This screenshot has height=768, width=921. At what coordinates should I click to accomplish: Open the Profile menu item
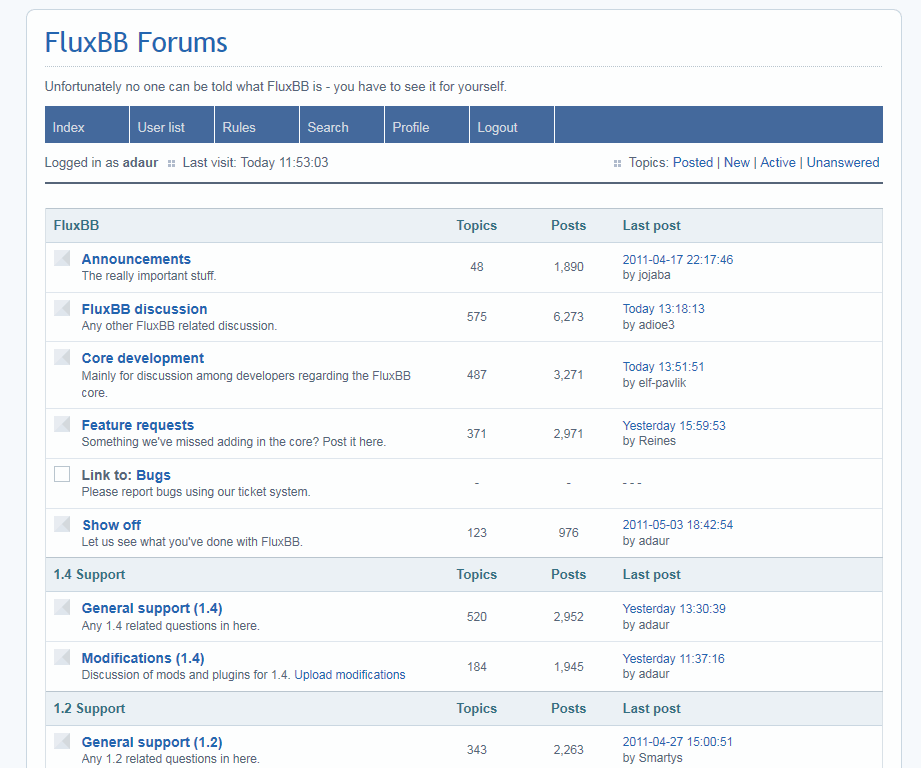[411, 127]
